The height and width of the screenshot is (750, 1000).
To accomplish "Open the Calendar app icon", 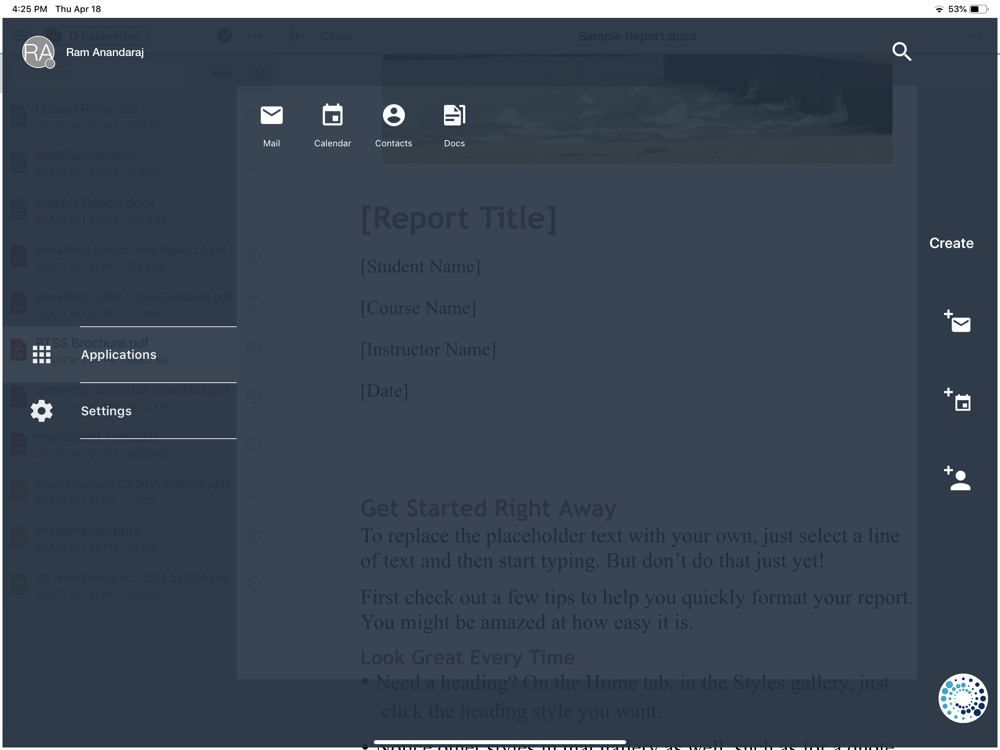I will [332, 115].
